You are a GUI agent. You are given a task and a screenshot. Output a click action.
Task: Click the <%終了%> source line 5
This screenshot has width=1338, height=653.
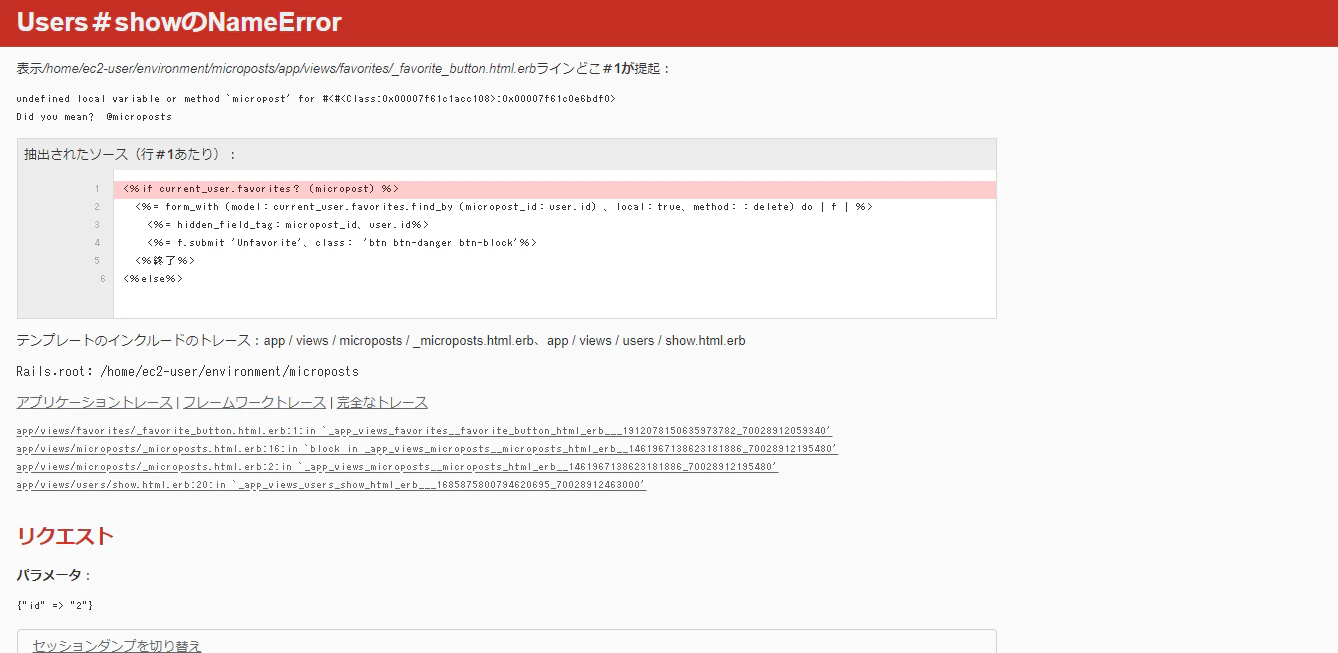coord(165,261)
